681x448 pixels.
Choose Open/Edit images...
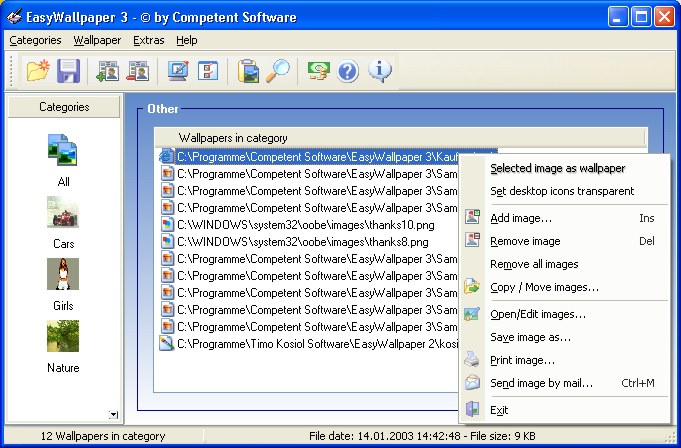pos(564,314)
